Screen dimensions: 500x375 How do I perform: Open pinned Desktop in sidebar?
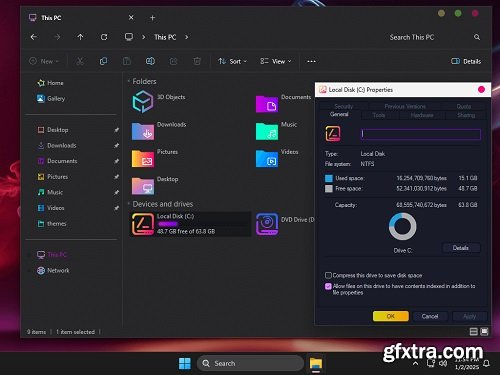click(x=53, y=130)
